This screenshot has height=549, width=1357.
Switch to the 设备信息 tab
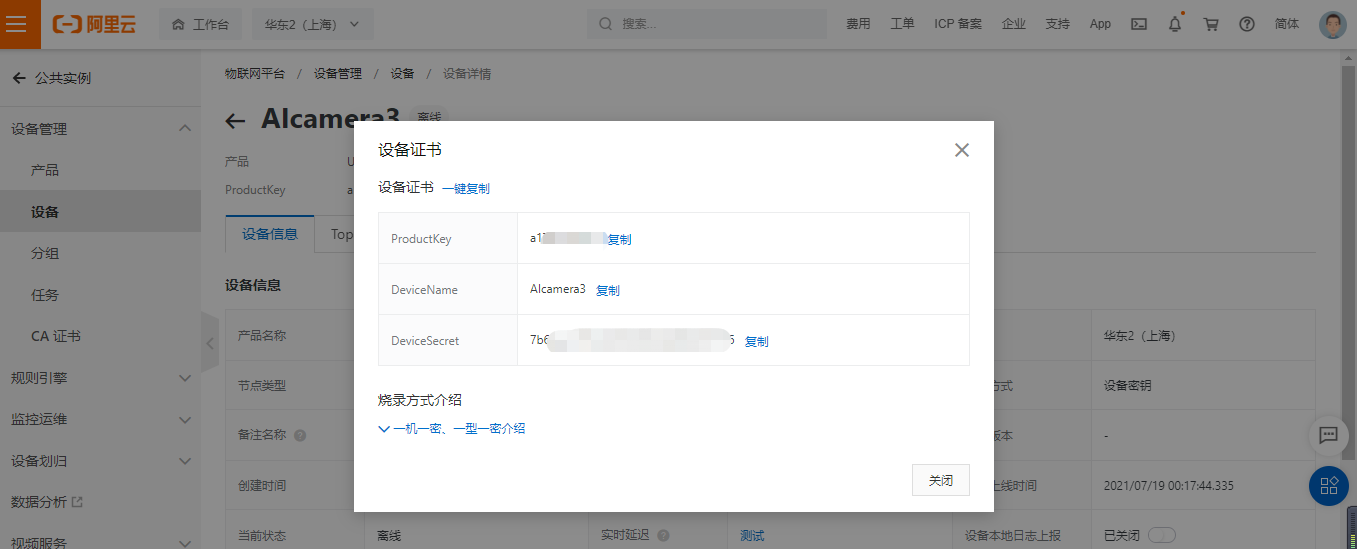pyautogui.click(x=270, y=234)
